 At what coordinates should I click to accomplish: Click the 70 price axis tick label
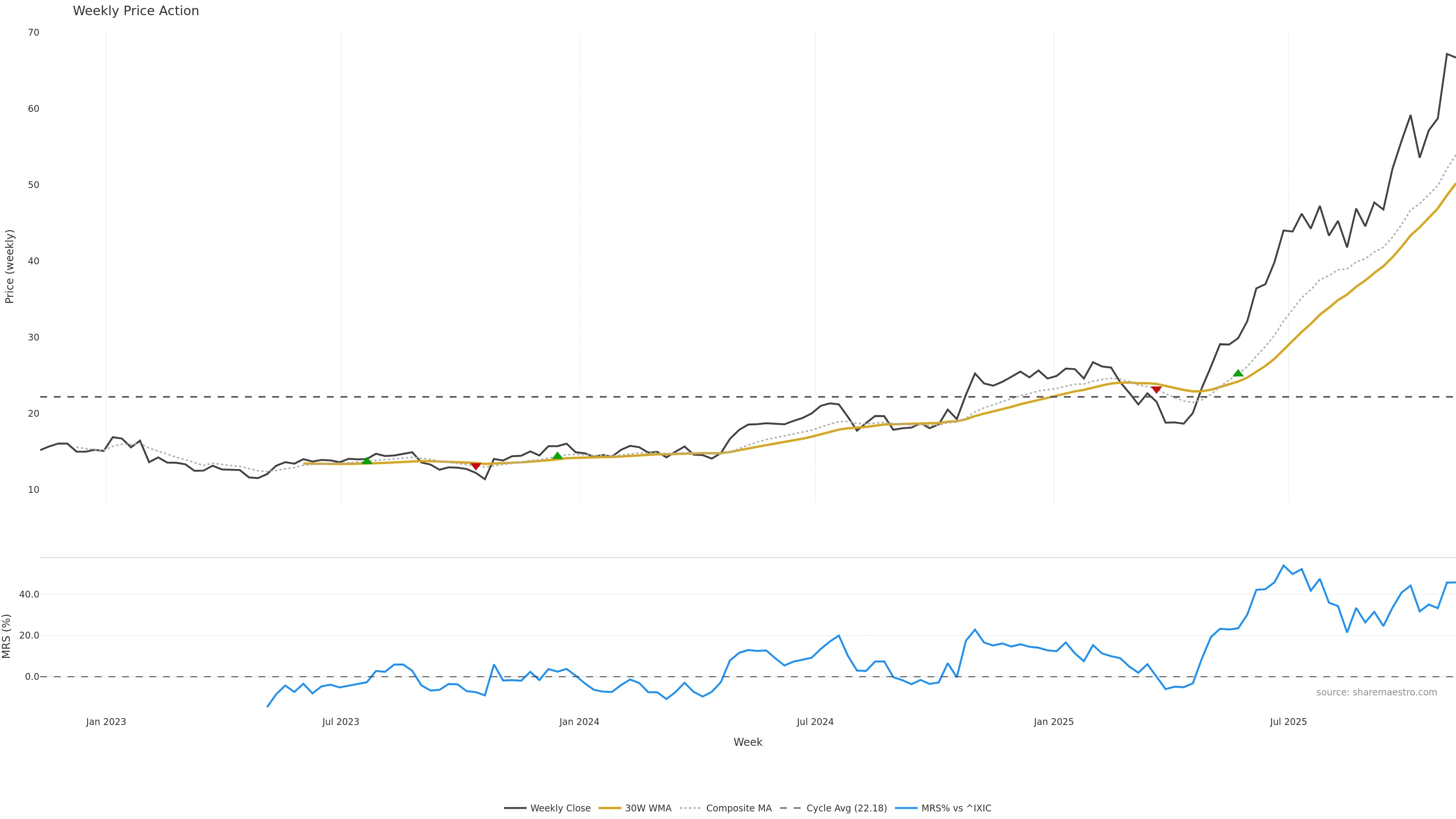[x=33, y=33]
